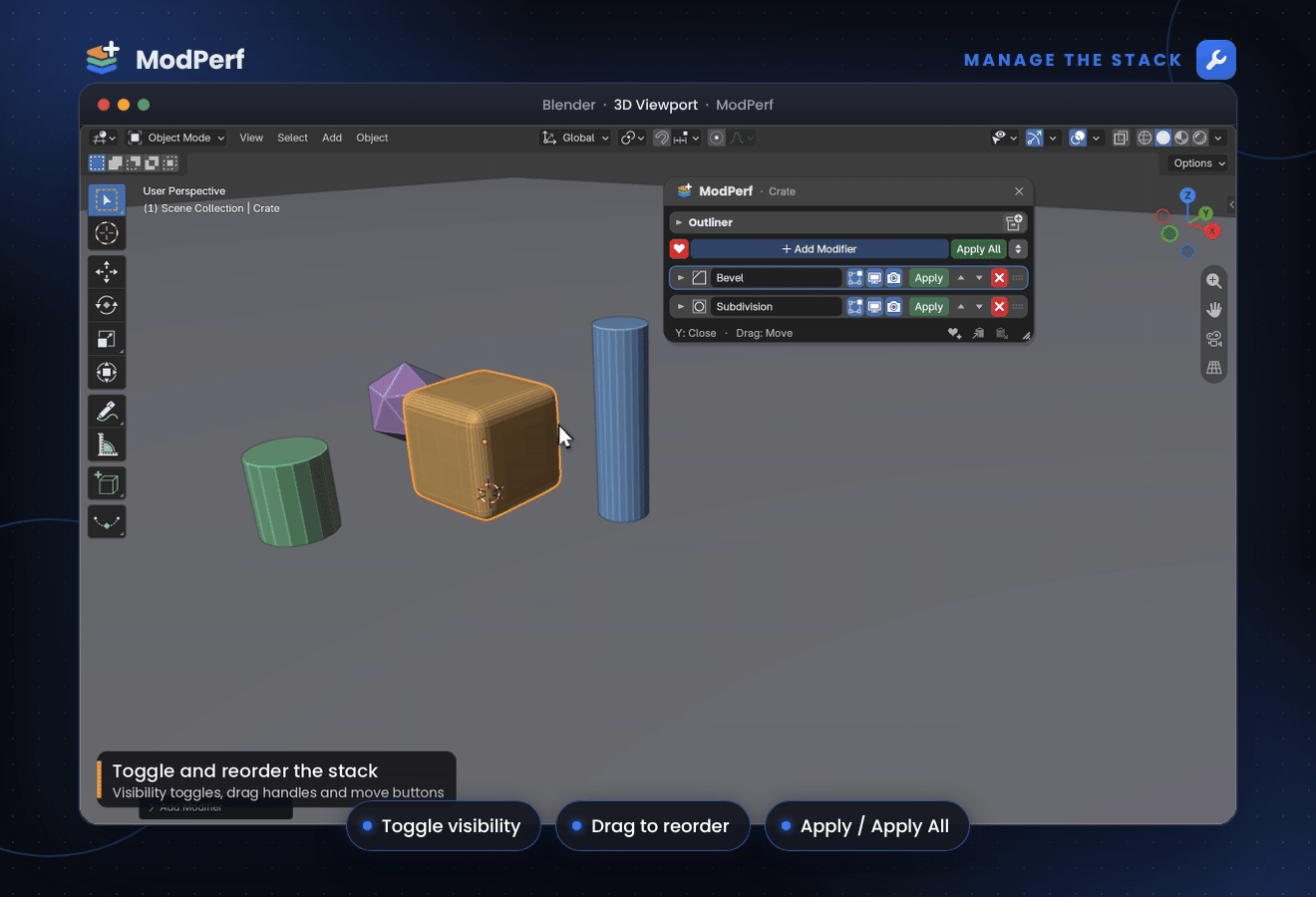Click the zoom magnifier in the viewport
Screen dimensions: 1316x897
[1213, 281]
